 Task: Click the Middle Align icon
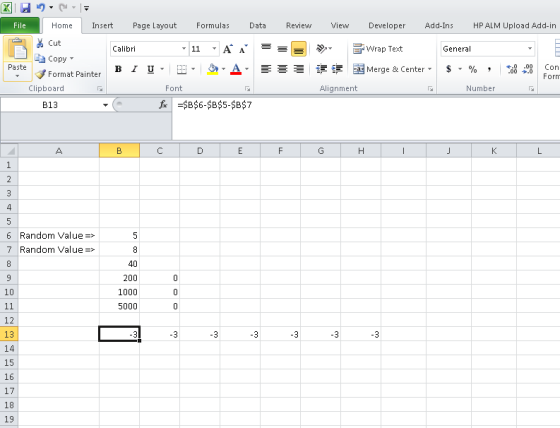[282, 49]
